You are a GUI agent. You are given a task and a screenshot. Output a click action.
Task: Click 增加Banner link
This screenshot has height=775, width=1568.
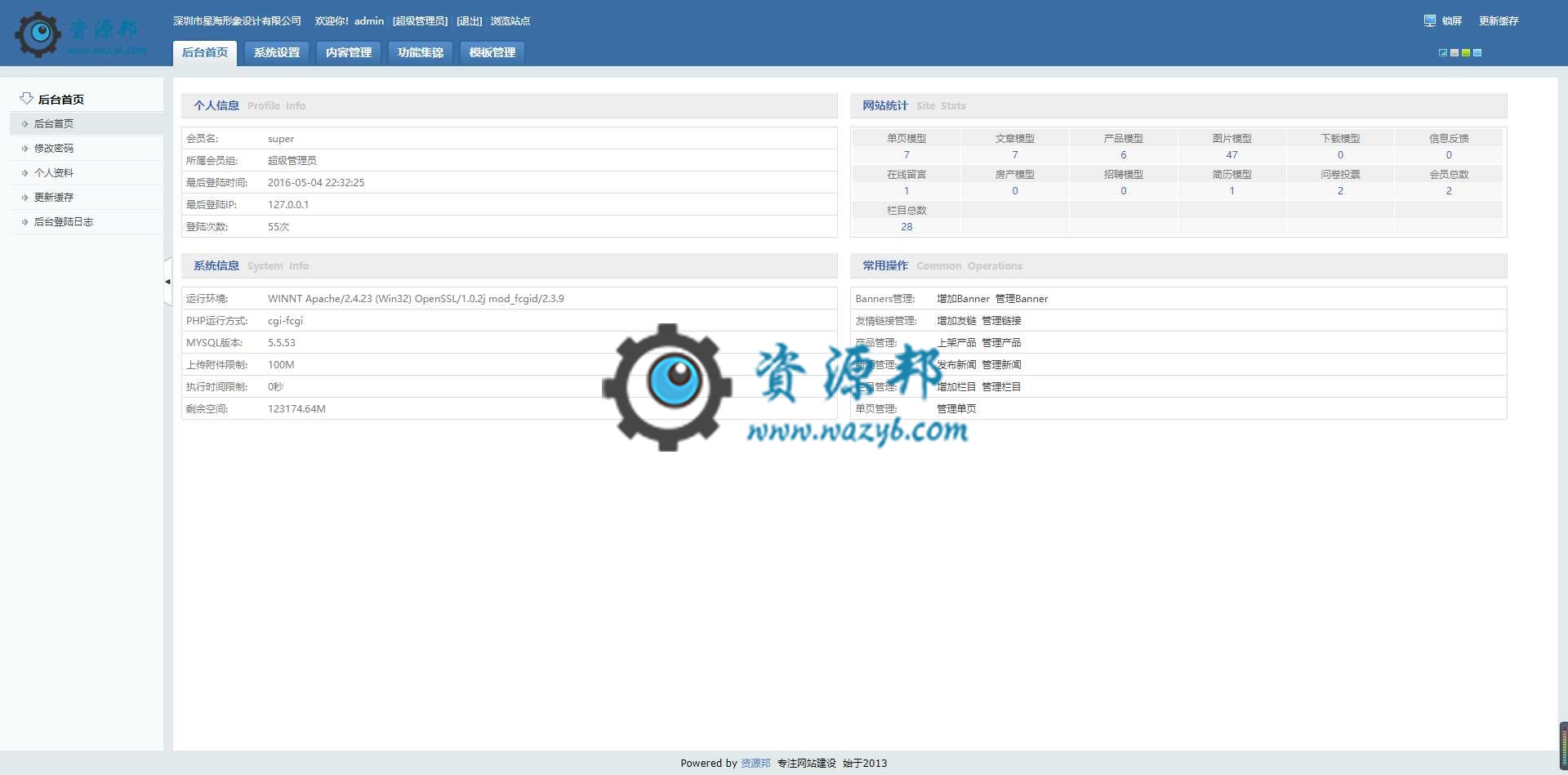[x=963, y=299]
